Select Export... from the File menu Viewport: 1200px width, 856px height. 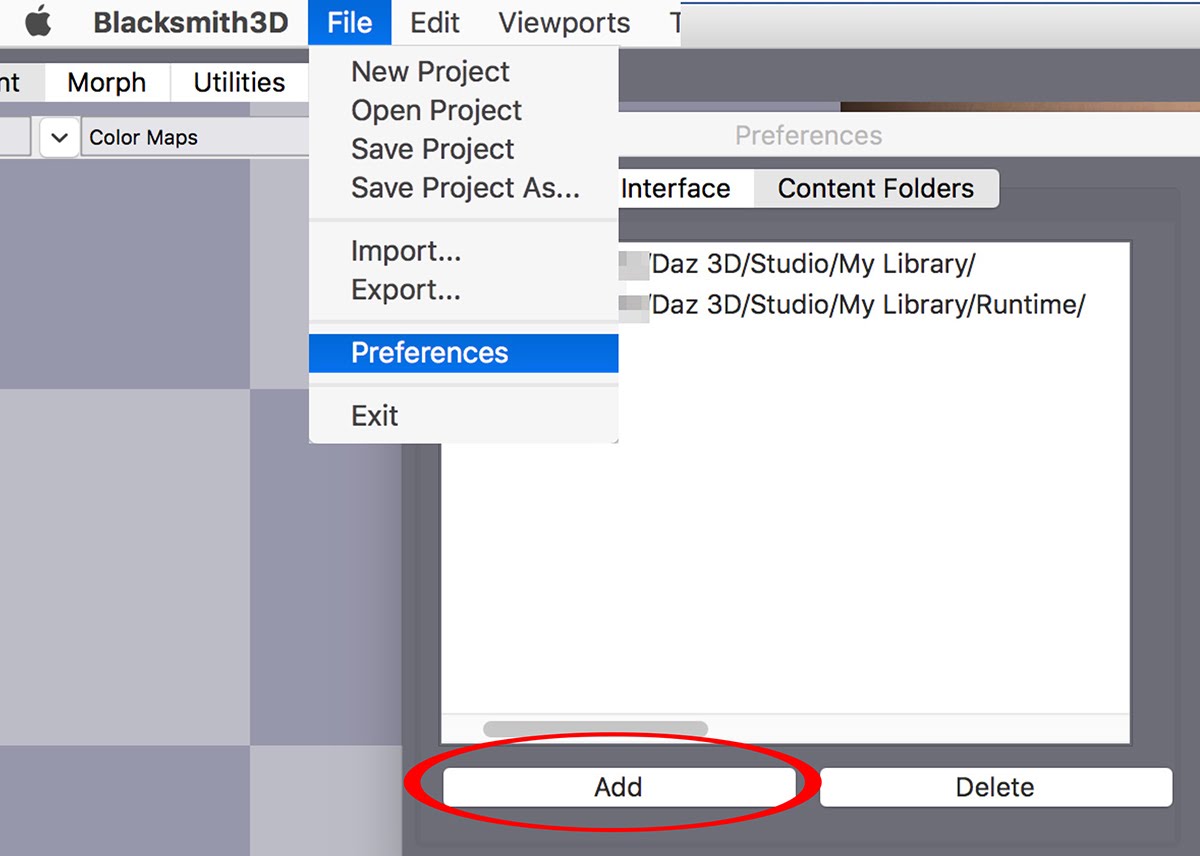pyautogui.click(x=406, y=290)
